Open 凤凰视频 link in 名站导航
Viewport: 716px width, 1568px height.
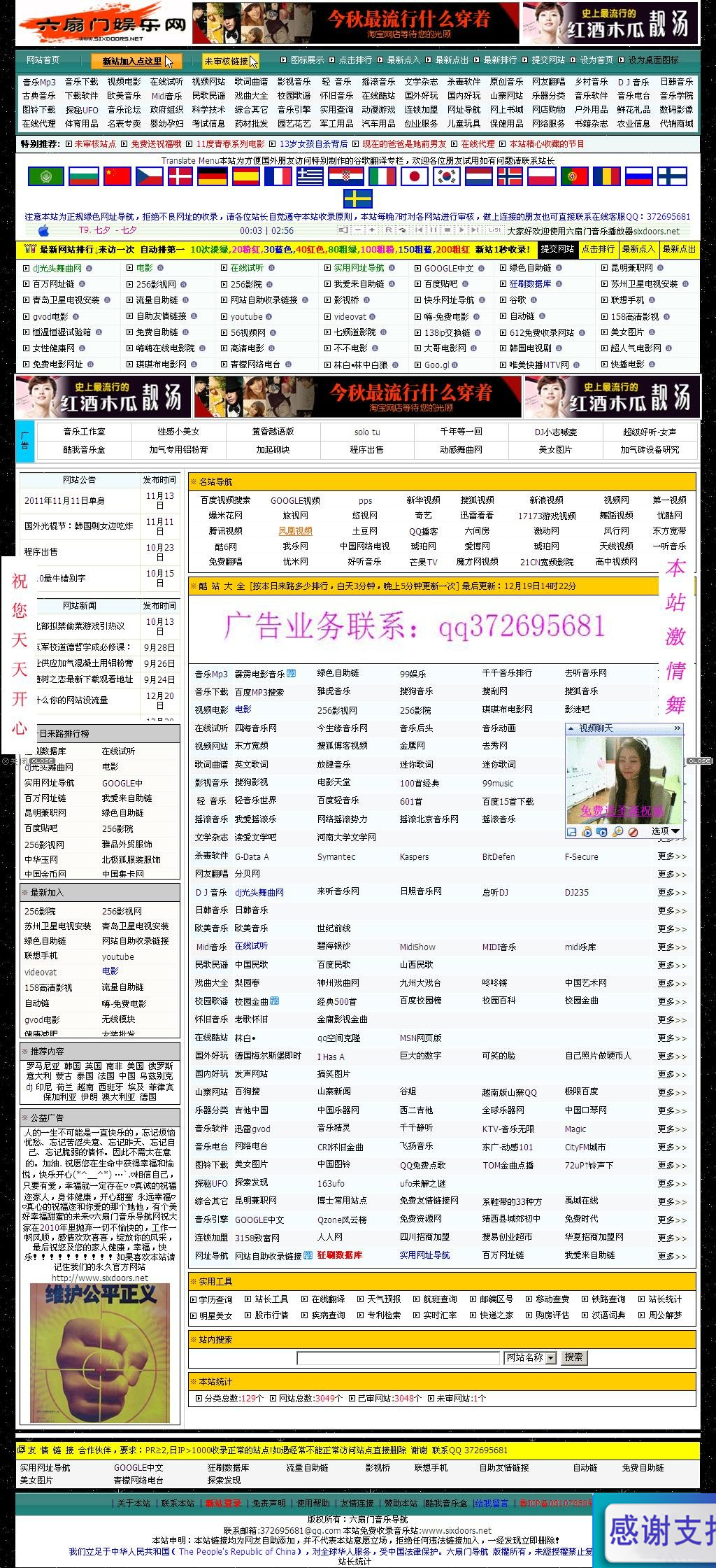click(x=296, y=531)
